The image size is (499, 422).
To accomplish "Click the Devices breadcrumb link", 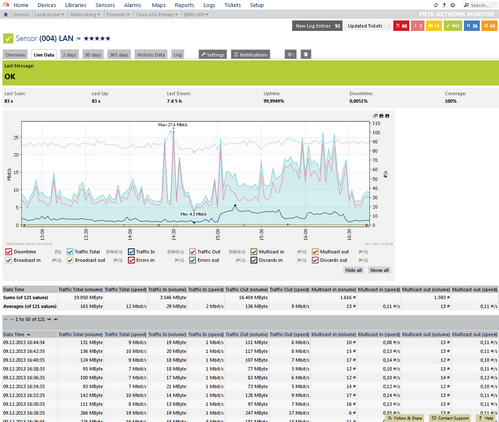I will tap(21, 15).
